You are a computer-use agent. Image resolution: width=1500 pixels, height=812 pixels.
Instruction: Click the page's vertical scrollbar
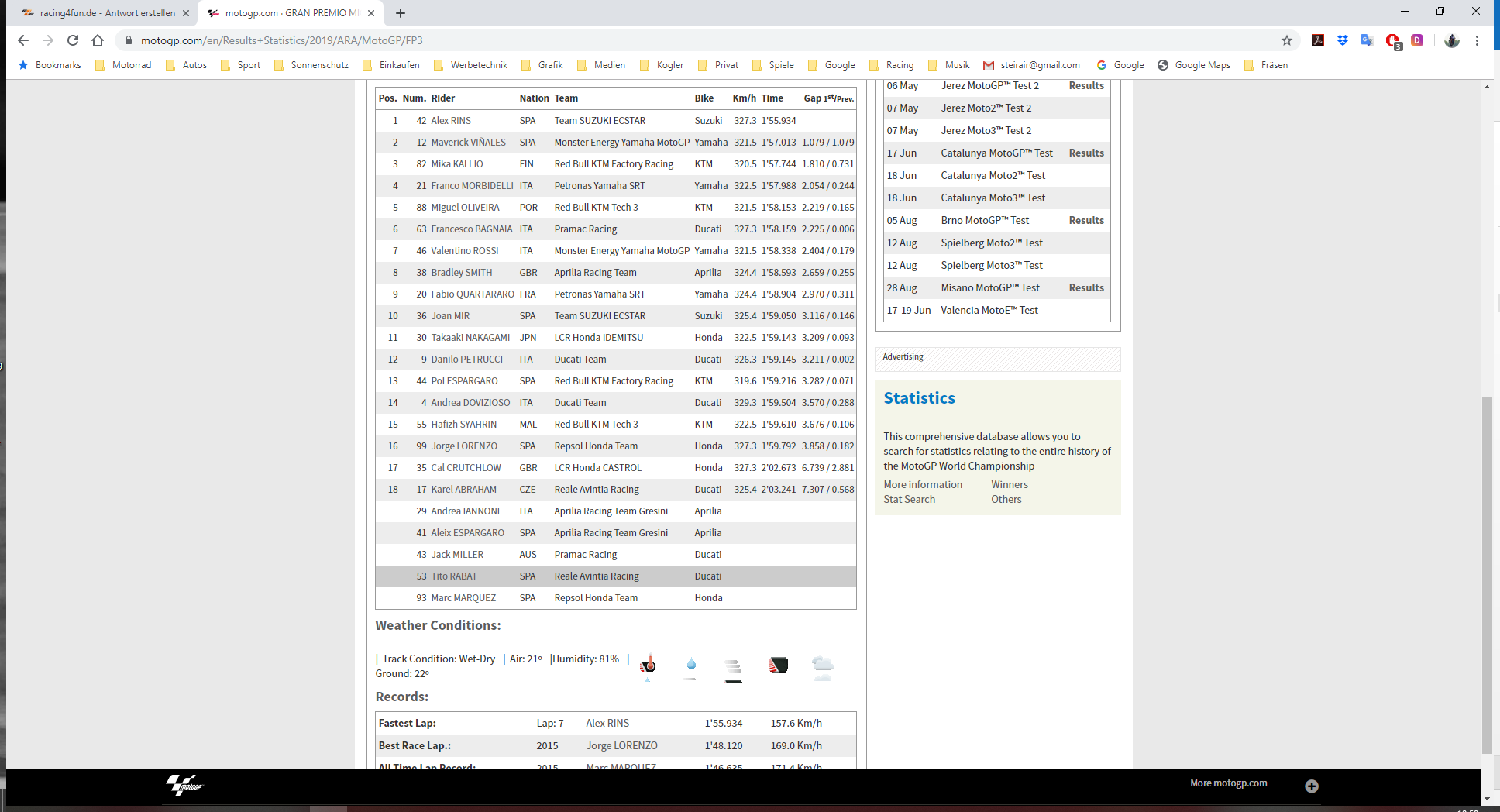tap(1486, 573)
